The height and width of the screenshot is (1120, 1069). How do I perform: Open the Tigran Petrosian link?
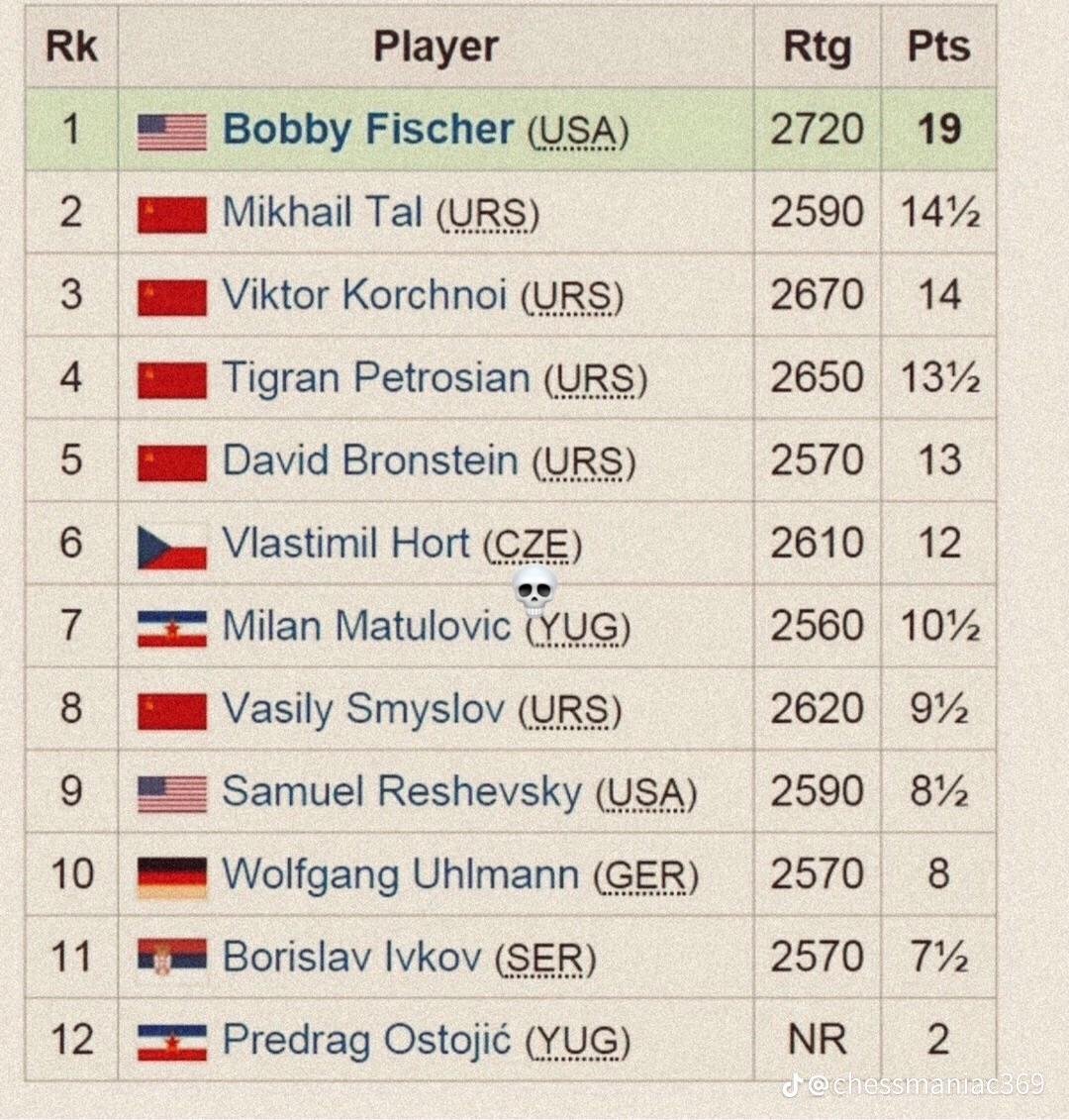376,378
